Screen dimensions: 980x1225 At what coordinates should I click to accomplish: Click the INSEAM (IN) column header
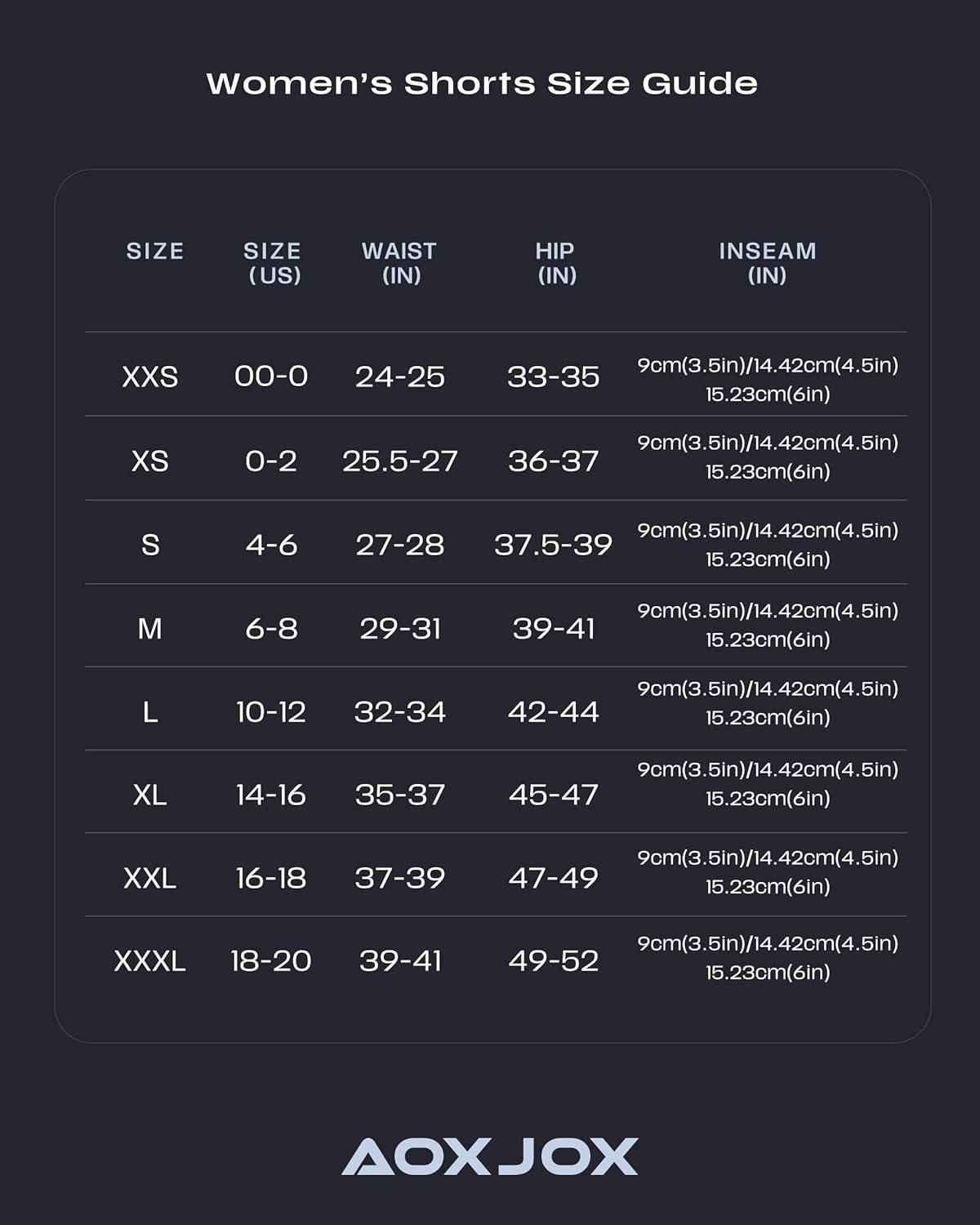pos(767,263)
